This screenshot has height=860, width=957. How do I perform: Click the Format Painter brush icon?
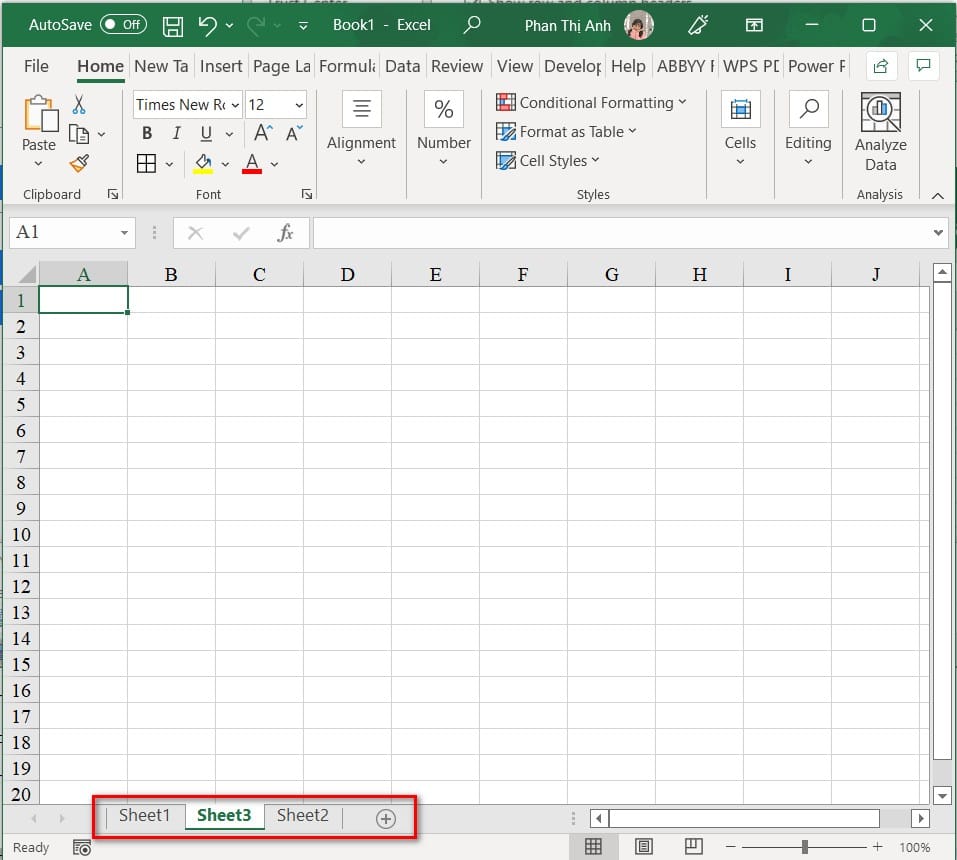tap(79, 163)
